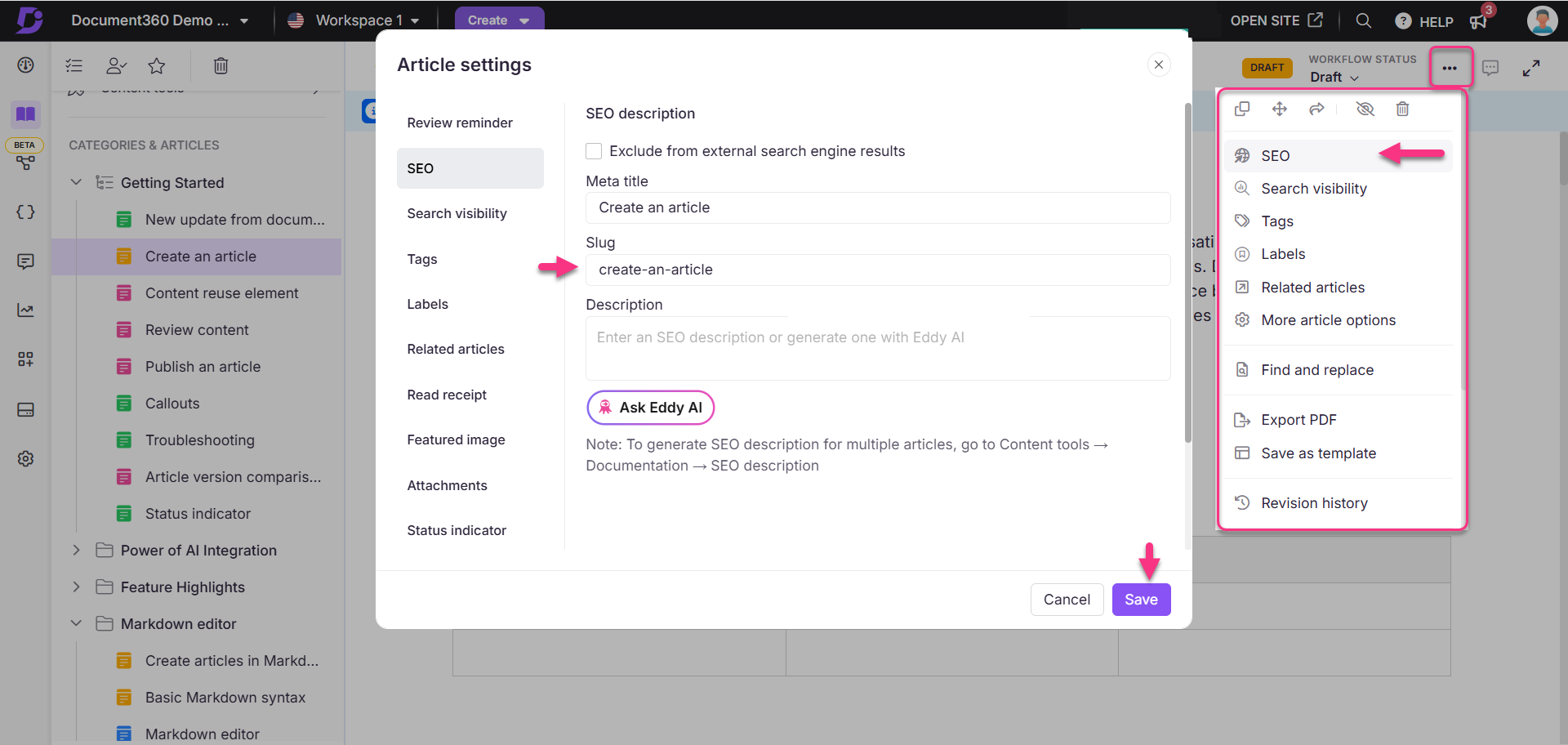
Task: Toggle the hide article eye-slash icon
Action: pyautogui.click(x=1365, y=109)
